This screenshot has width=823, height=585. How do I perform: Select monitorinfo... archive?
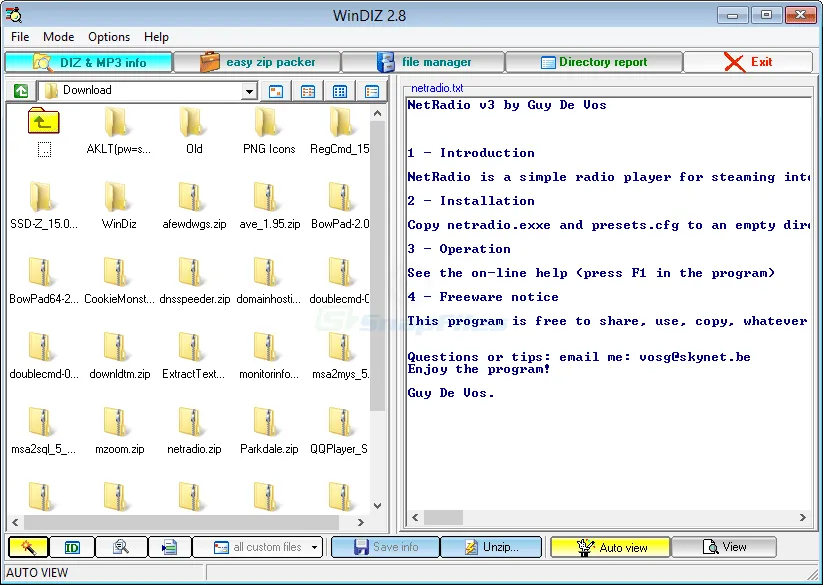pyautogui.click(x=269, y=355)
